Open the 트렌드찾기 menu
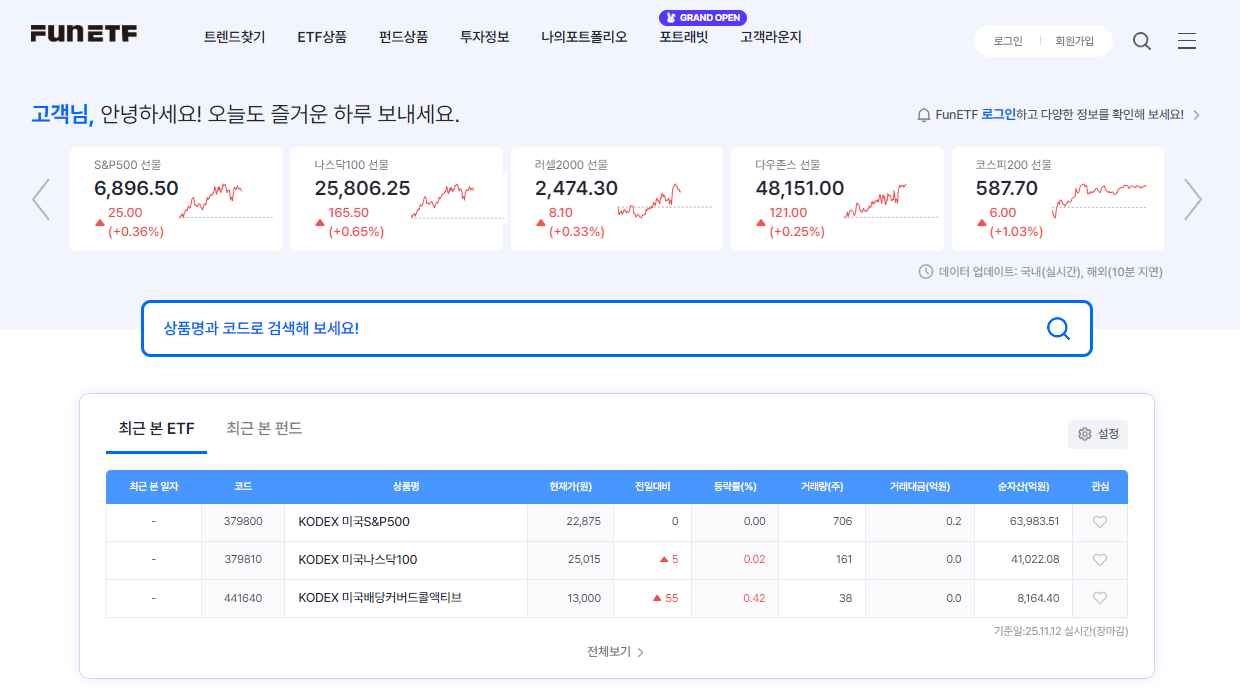Image resolution: width=1240 pixels, height=693 pixels. click(x=234, y=37)
